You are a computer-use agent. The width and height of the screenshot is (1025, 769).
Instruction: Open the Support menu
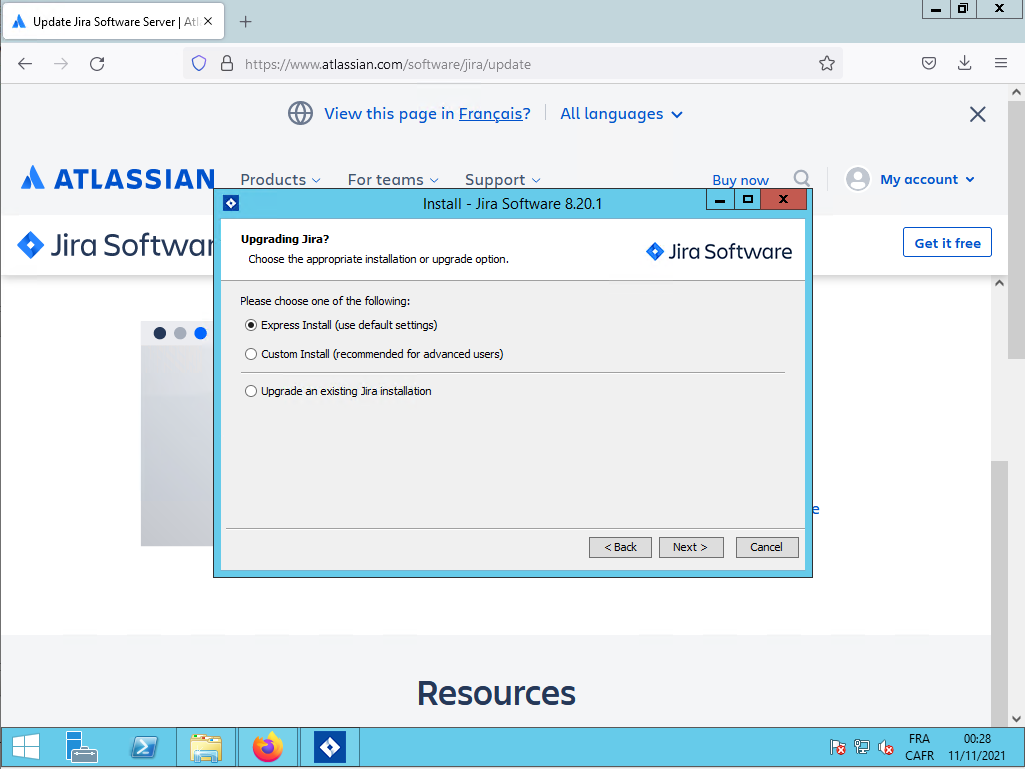coord(502,180)
